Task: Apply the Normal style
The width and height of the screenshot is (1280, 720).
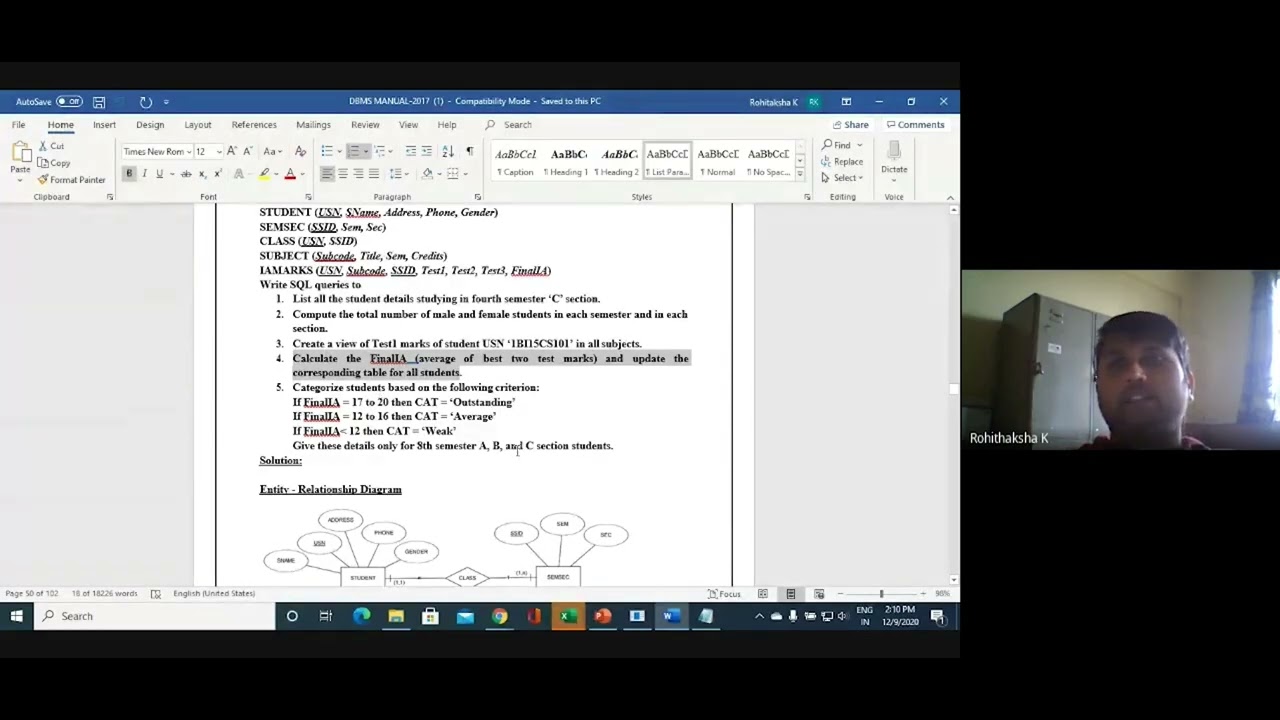Action: tap(717, 162)
